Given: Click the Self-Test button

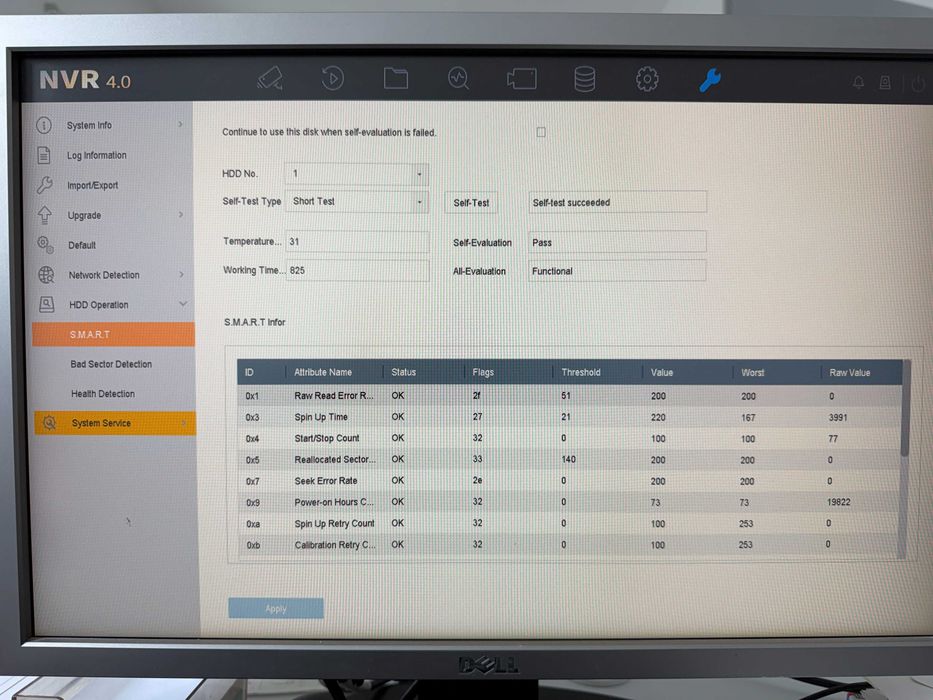Looking at the screenshot, I should click(x=471, y=202).
